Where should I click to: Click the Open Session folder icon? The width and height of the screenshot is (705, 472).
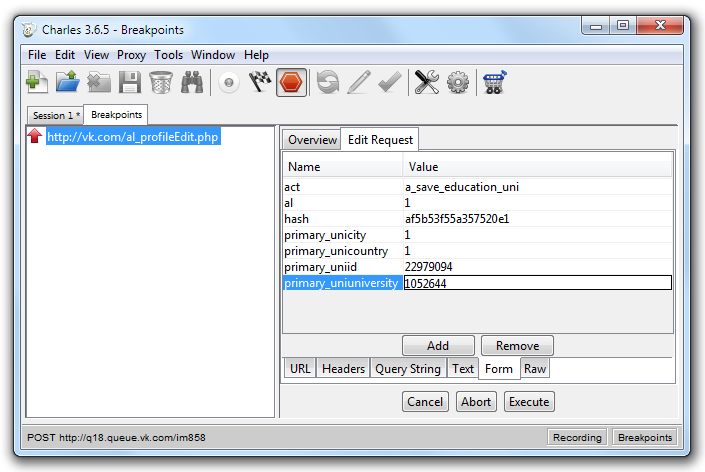(x=68, y=82)
